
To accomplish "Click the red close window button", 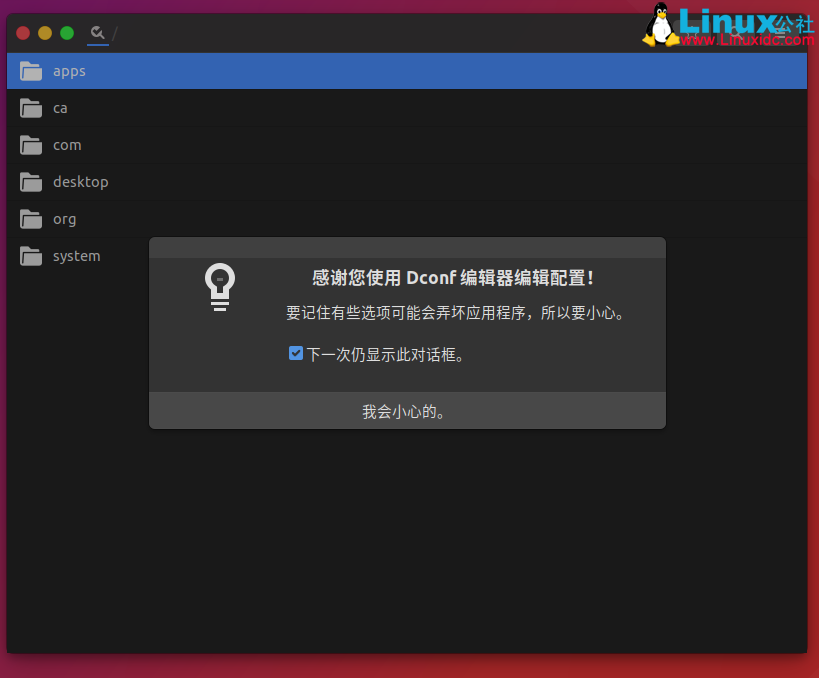I will pos(23,33).
